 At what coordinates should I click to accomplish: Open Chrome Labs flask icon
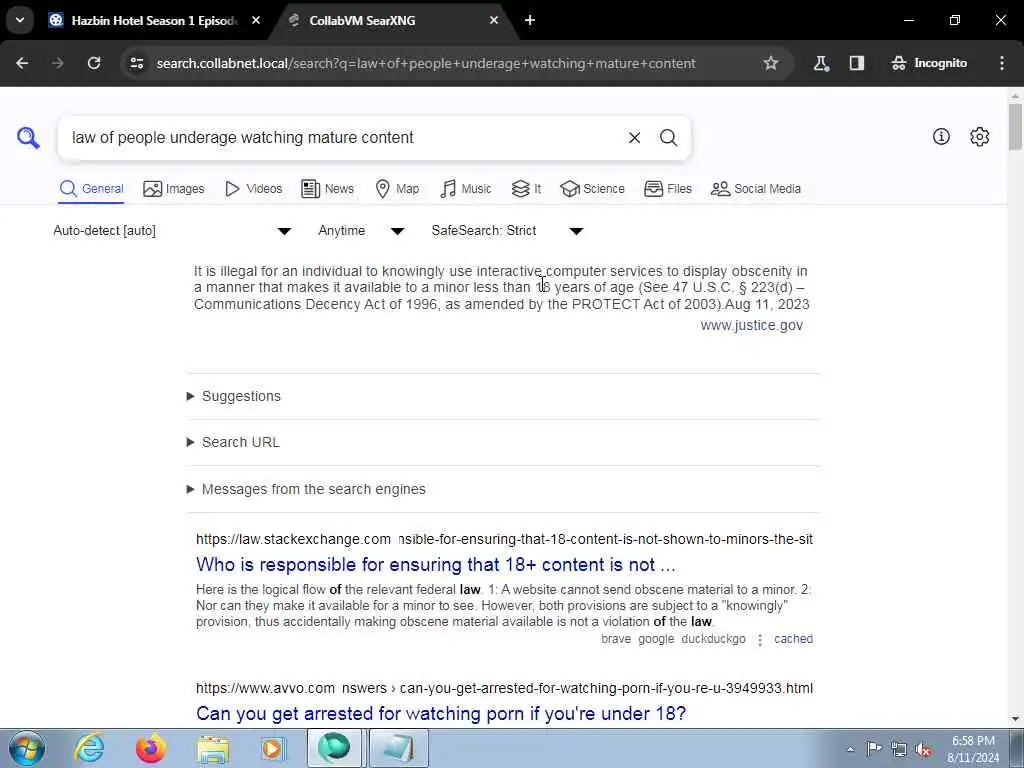pyautogui.click(x=822, y=63)
